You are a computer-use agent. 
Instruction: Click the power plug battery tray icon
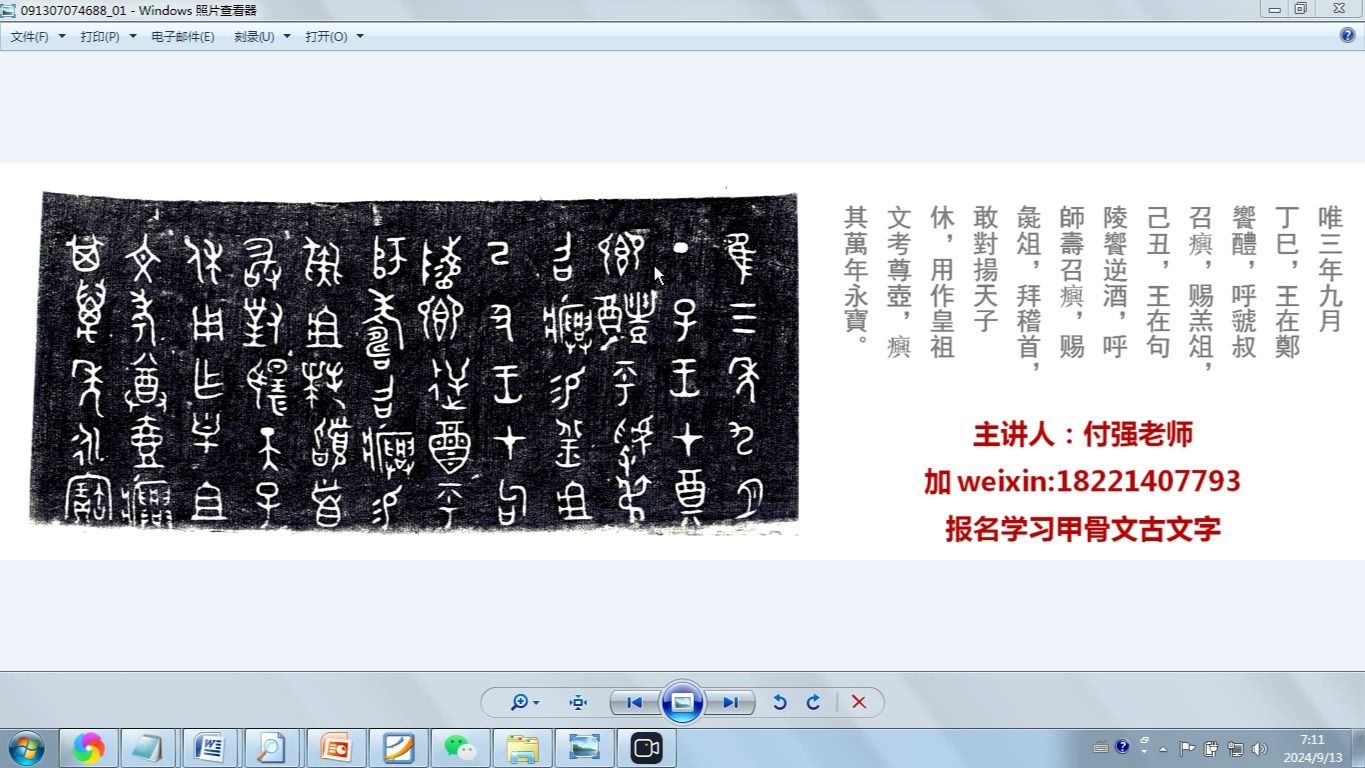(1211, 748)
